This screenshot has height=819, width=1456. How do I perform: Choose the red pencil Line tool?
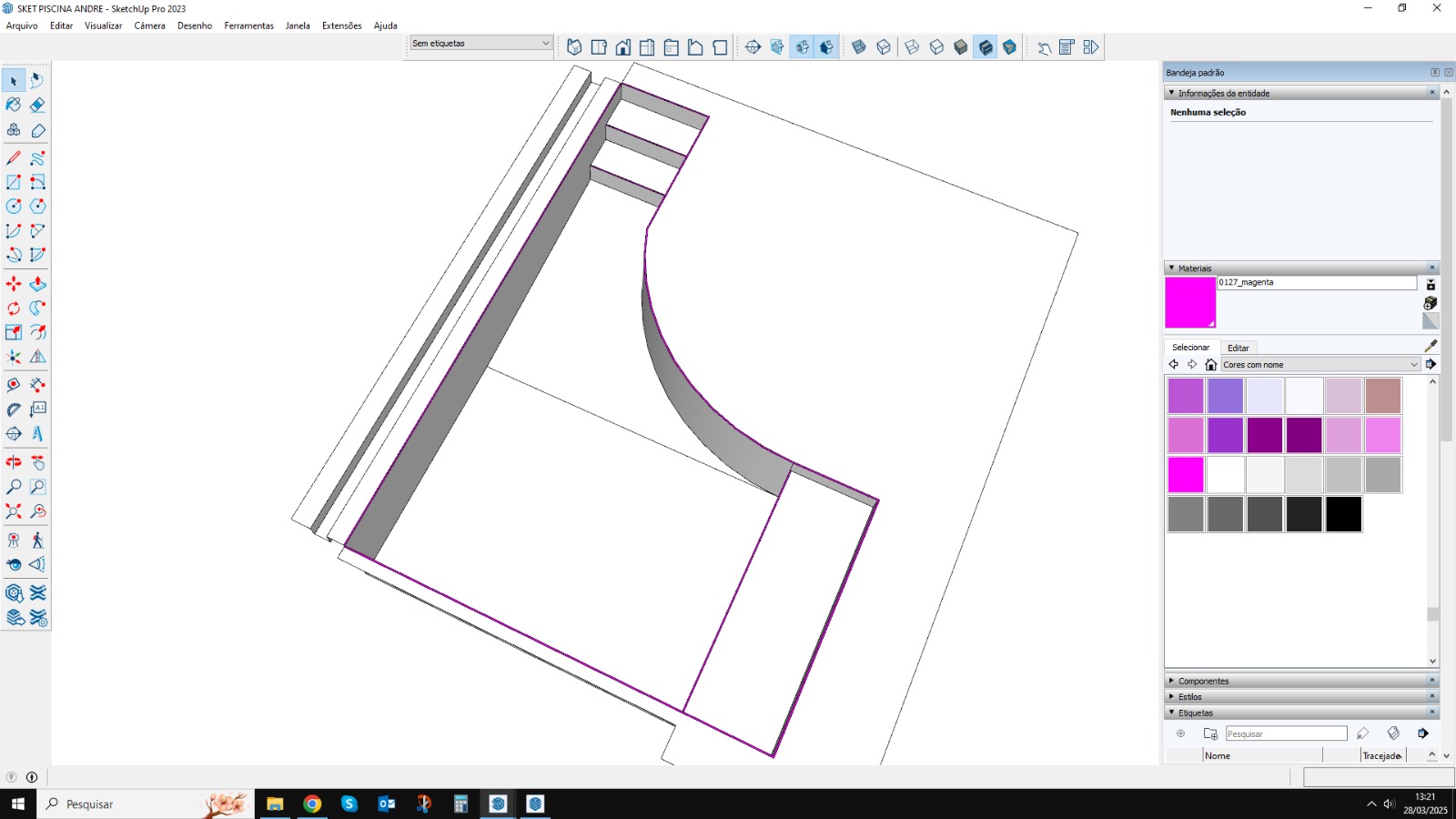(14, 158)
